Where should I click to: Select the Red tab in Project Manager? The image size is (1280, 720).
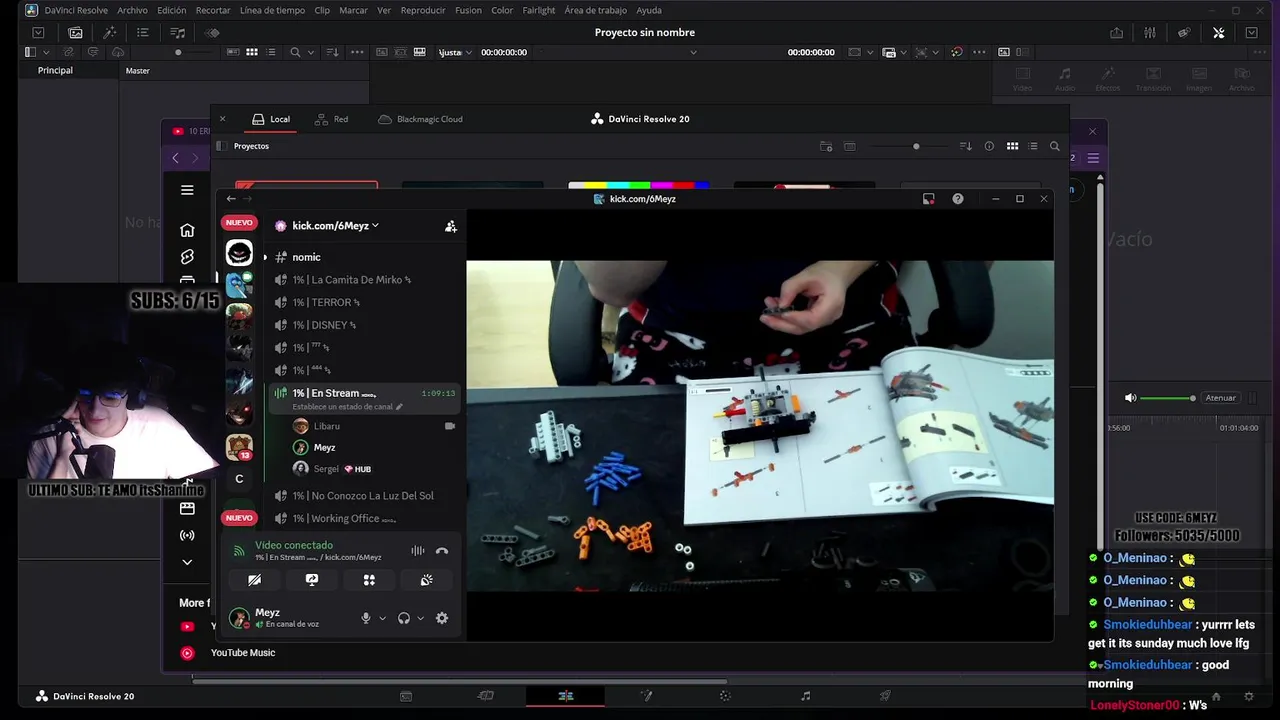(x=332, y=119)
